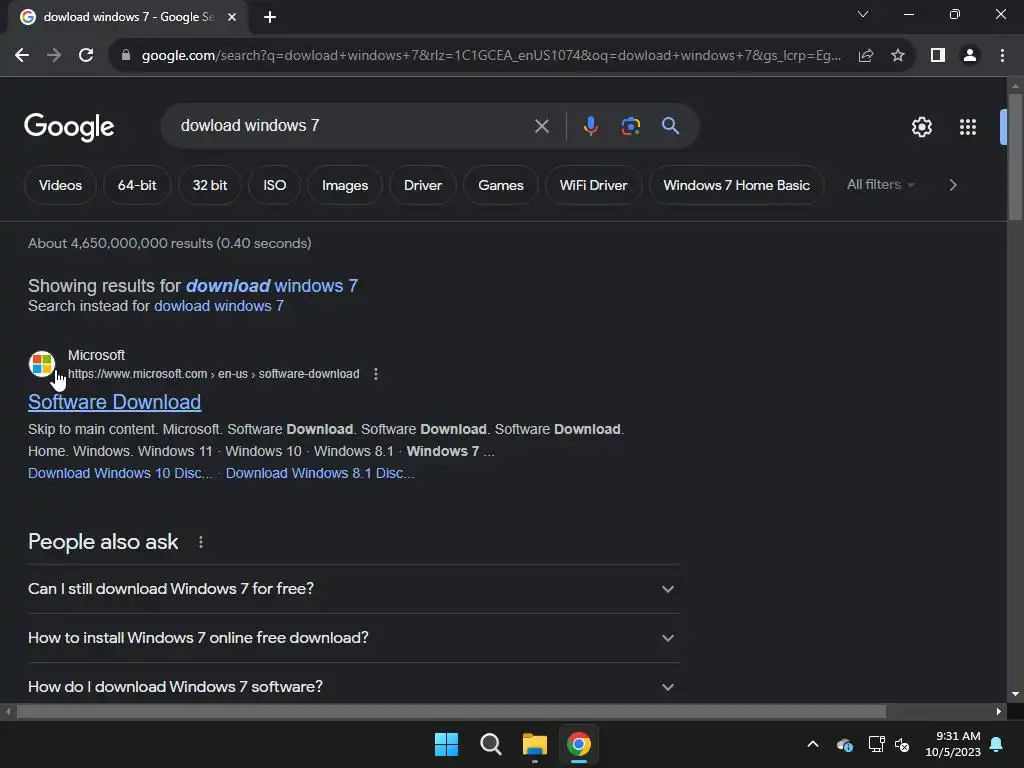Select the 64-bit filter chip

[x=137, y=185]
